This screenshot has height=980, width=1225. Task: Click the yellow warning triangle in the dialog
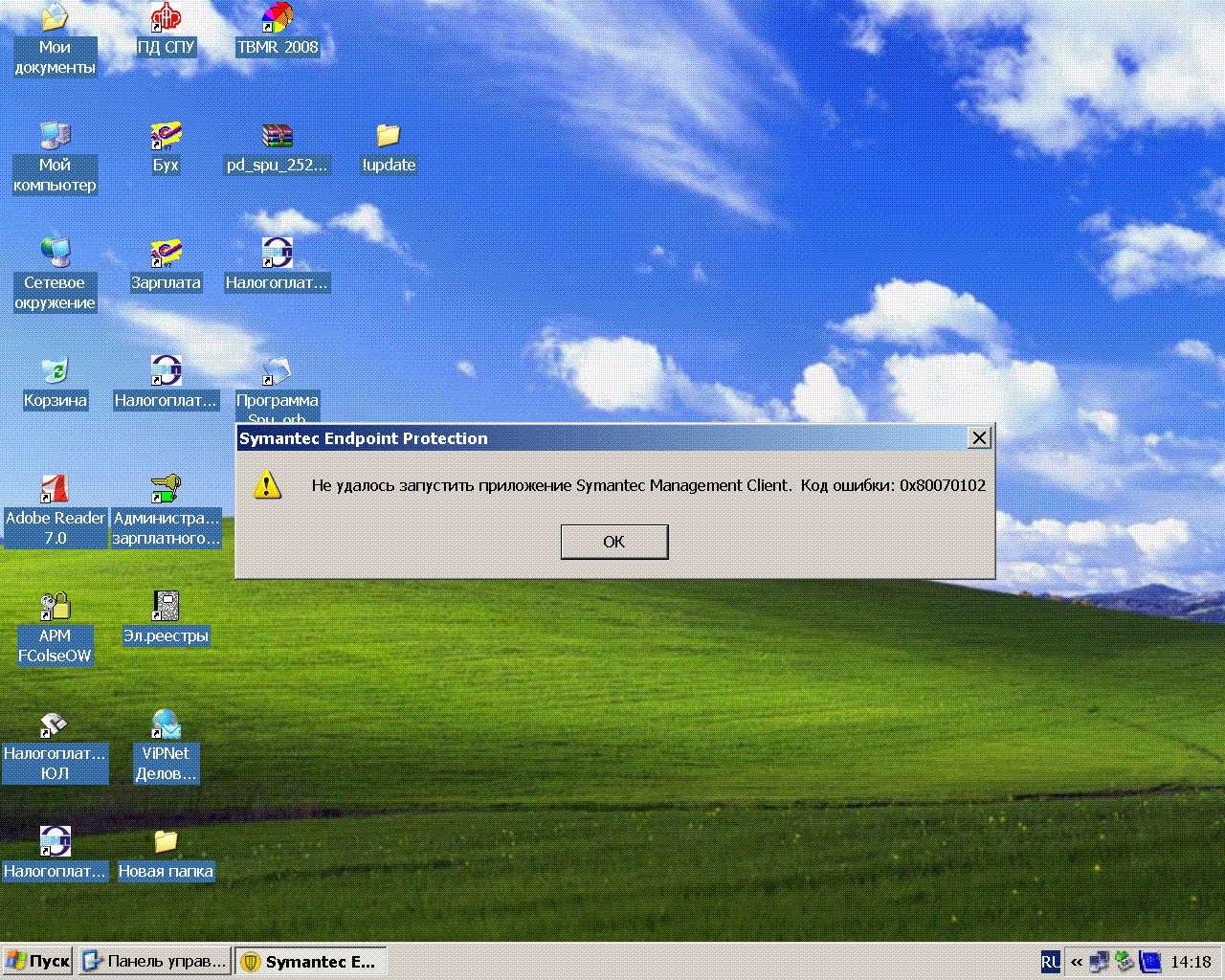pyautogui.click(x=267, y=484)
